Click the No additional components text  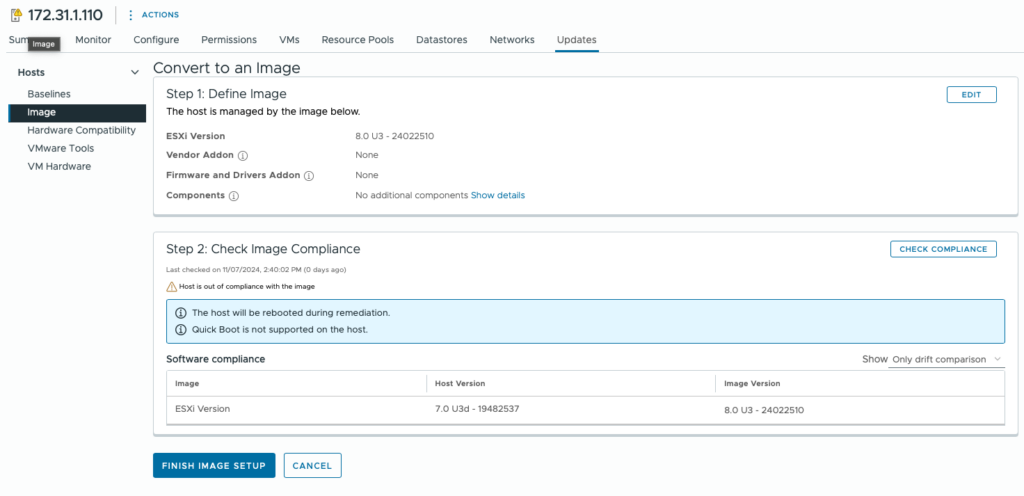[x=411, y=195]
